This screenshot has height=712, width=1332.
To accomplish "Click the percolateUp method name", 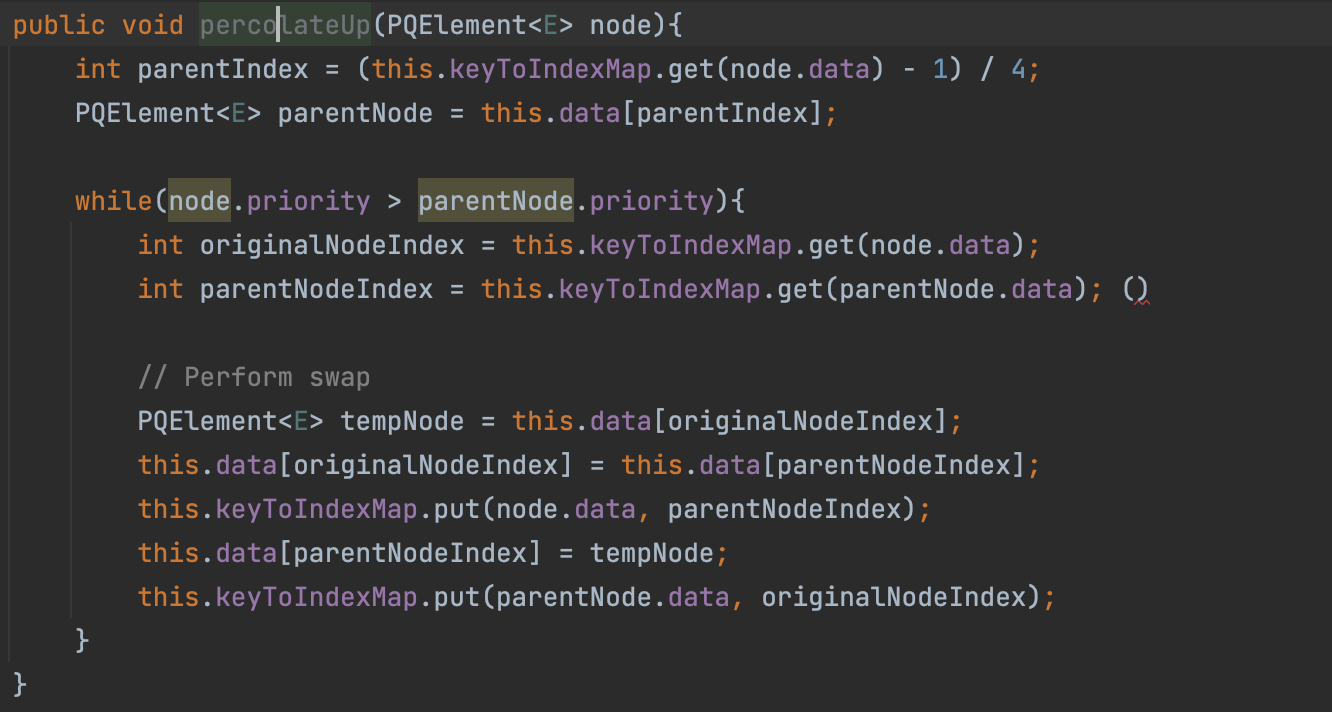I will [x=285, y=25].
